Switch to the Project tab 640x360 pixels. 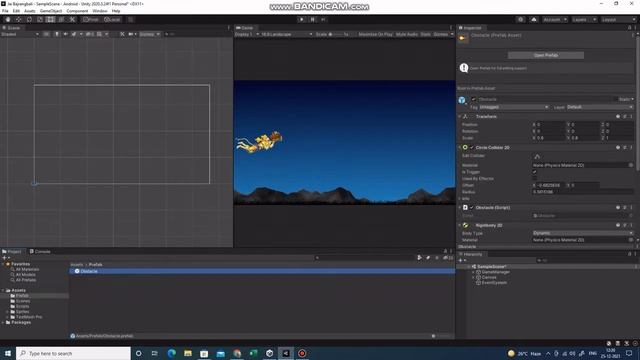pos(12,251)
